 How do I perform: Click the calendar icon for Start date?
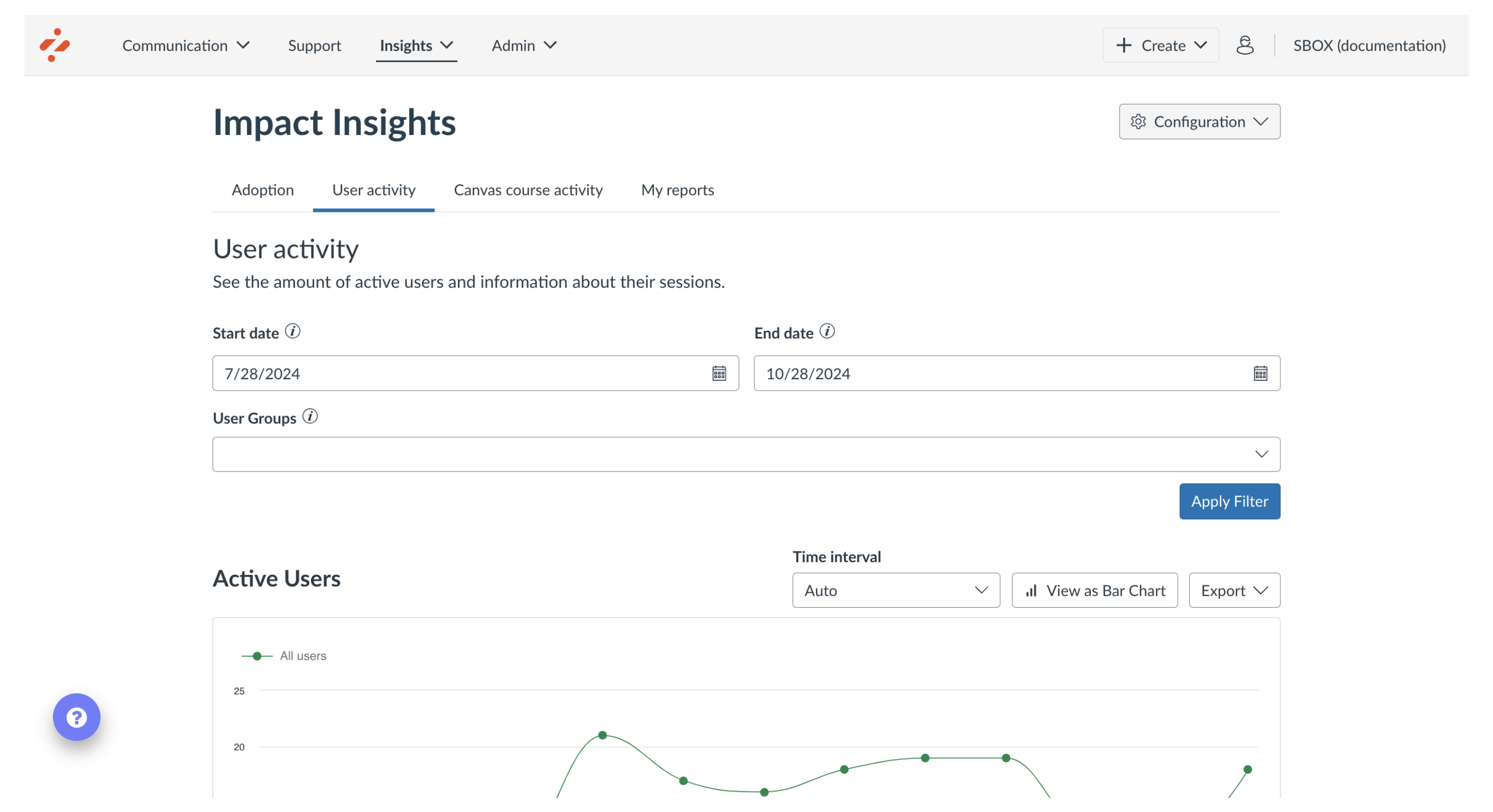coord(719,373)
